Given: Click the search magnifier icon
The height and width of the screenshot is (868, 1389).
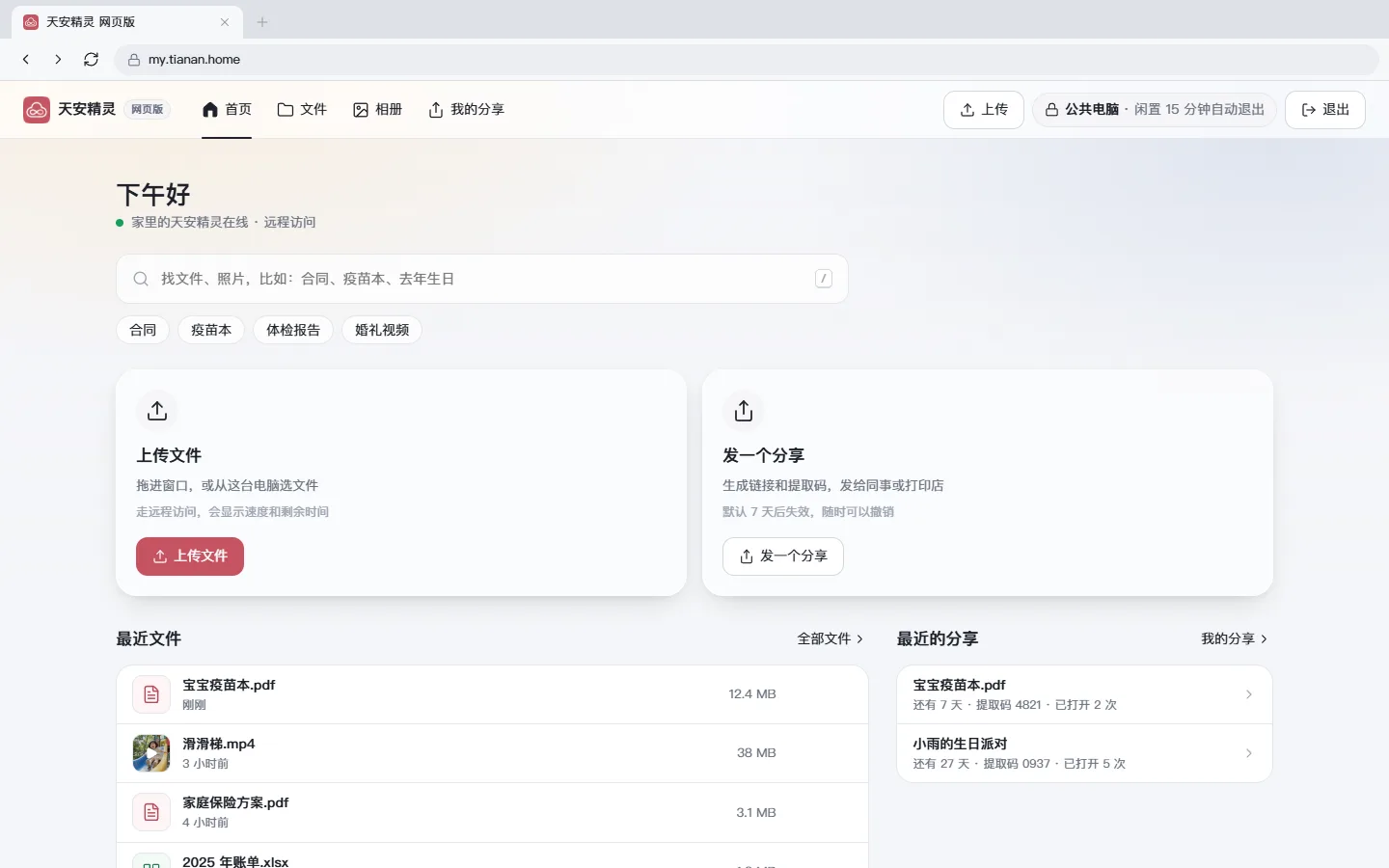Looking at the screenshot, I should tap(141, 279).
